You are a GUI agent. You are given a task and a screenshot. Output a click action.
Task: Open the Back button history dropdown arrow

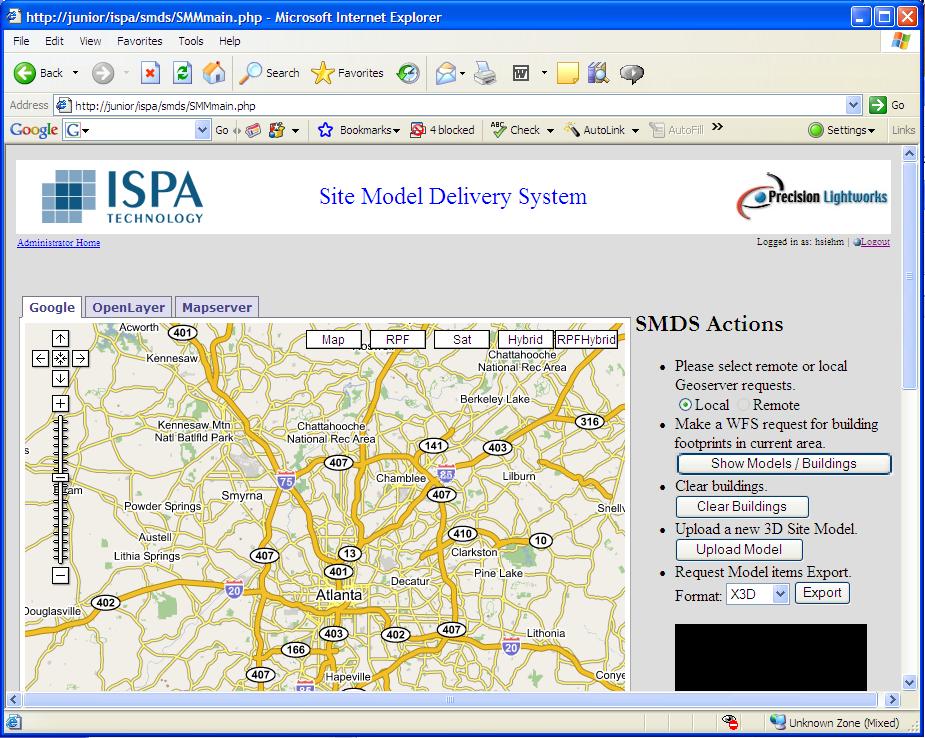75,73
